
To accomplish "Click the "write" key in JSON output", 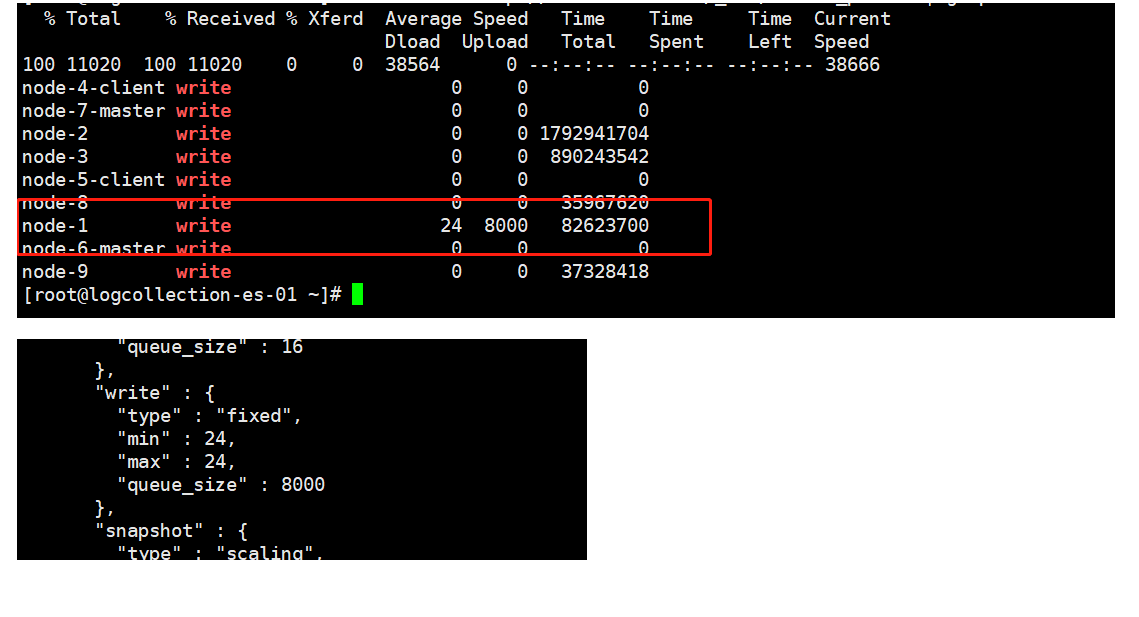I will (133, 393).
